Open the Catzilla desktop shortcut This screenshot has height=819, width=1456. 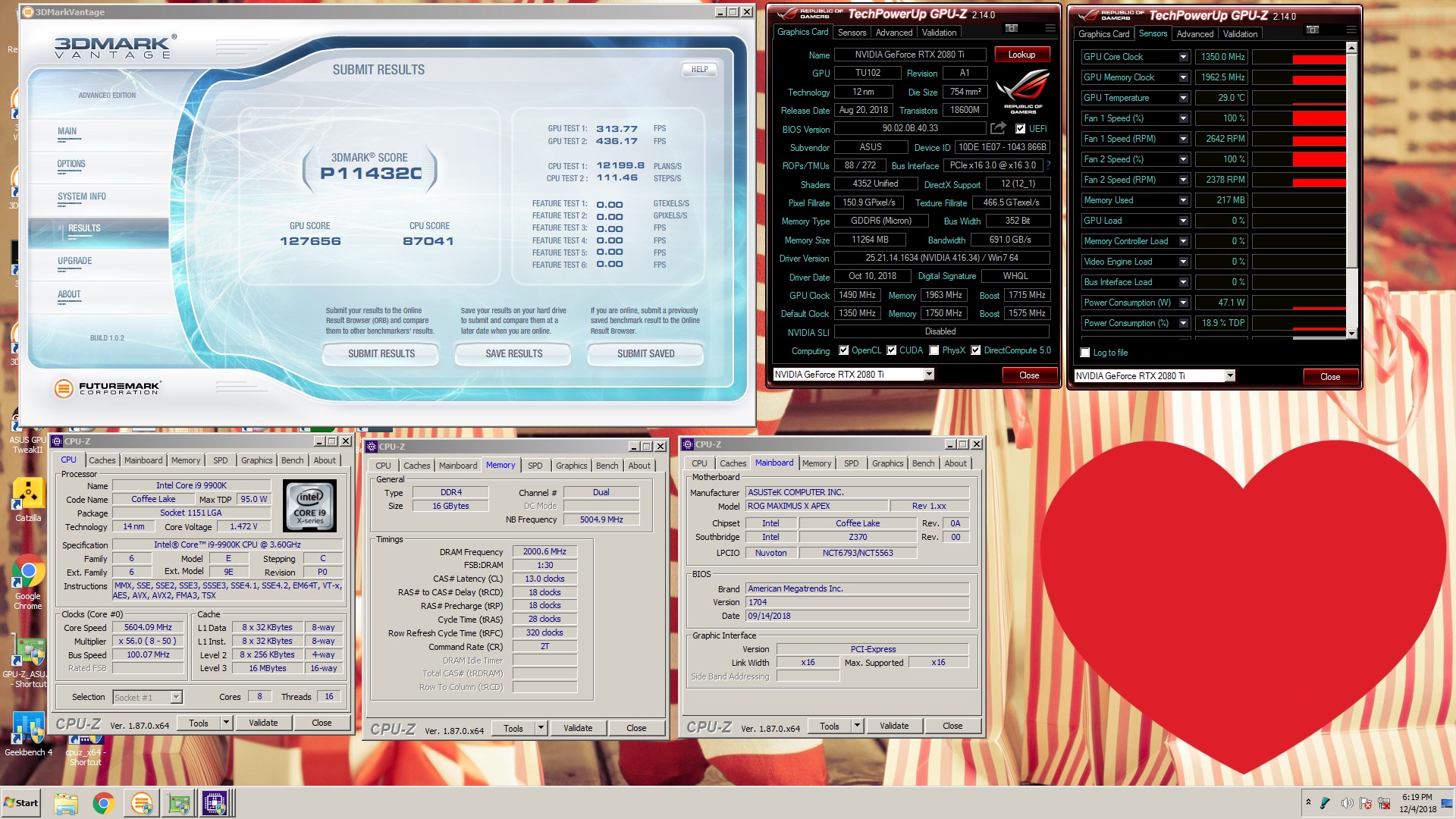[x=28, y=500]
